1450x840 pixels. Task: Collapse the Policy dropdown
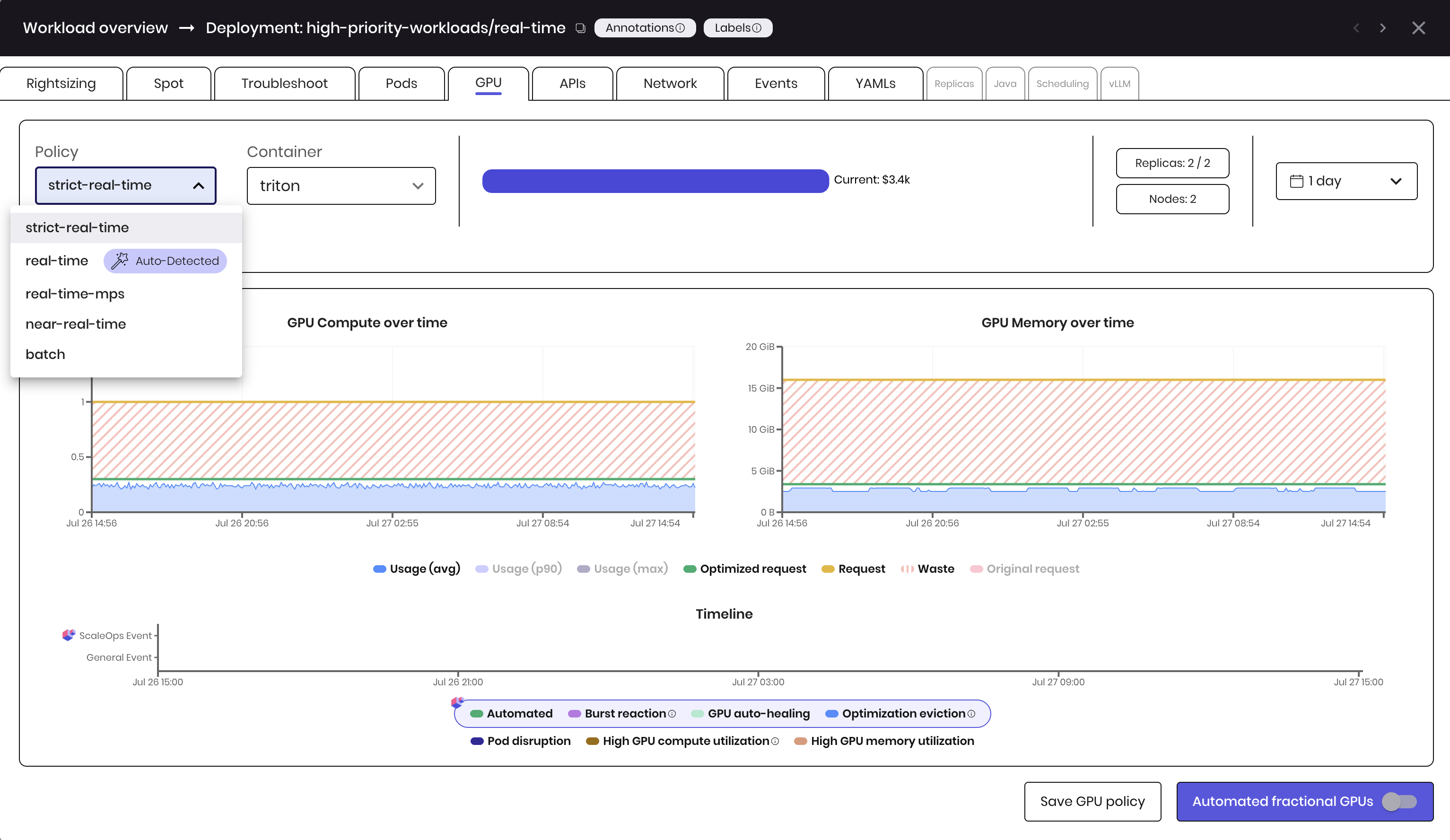point(125,185)
